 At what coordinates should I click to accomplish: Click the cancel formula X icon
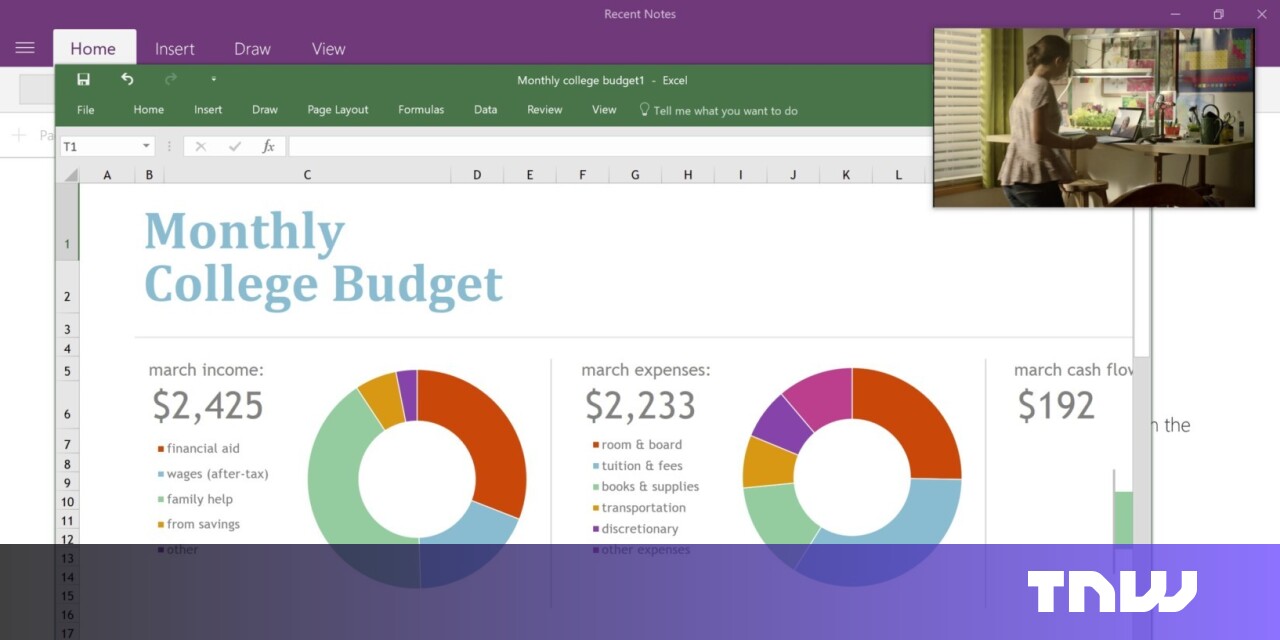point(200,147)
